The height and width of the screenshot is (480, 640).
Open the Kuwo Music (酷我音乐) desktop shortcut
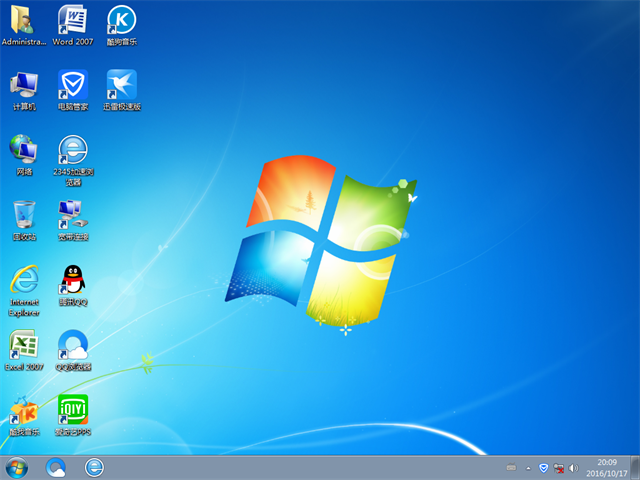pos(23,410)
